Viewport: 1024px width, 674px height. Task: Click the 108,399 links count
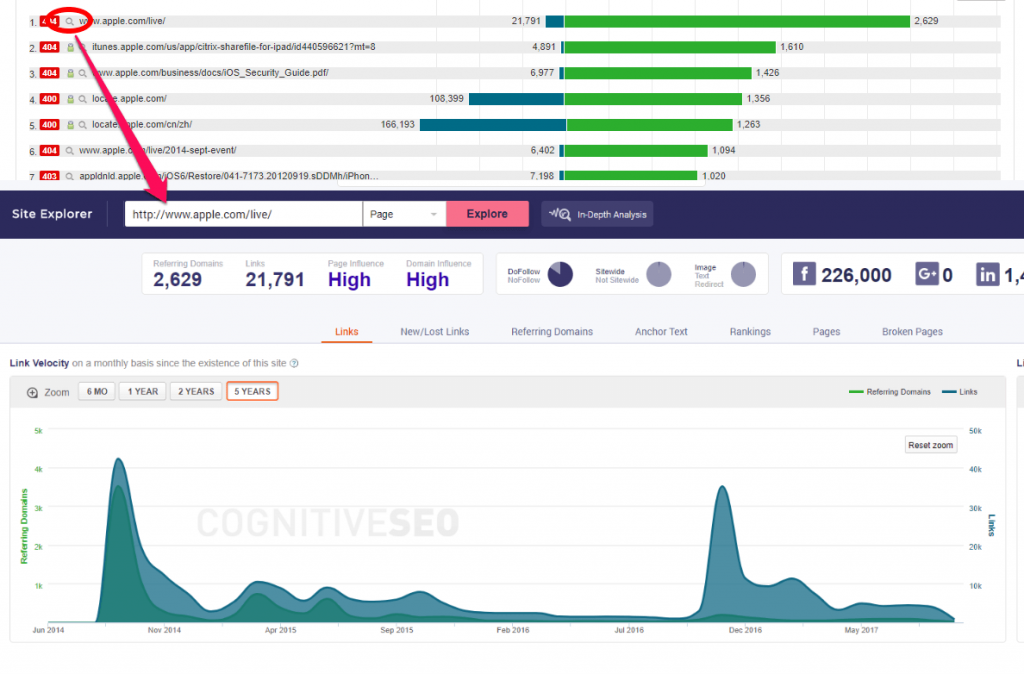[447, 99]
